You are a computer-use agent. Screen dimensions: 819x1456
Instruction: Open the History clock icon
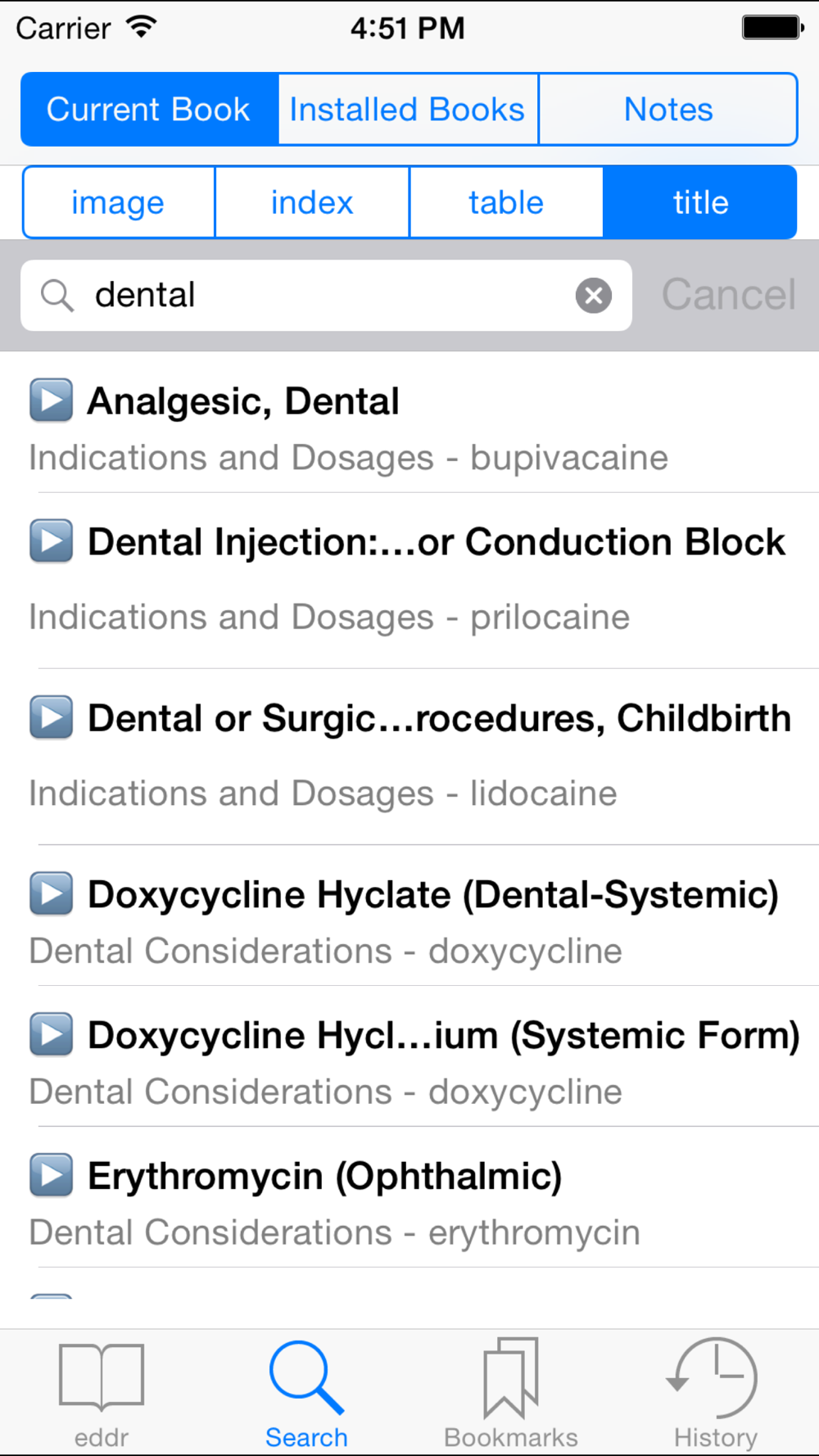715,1378
